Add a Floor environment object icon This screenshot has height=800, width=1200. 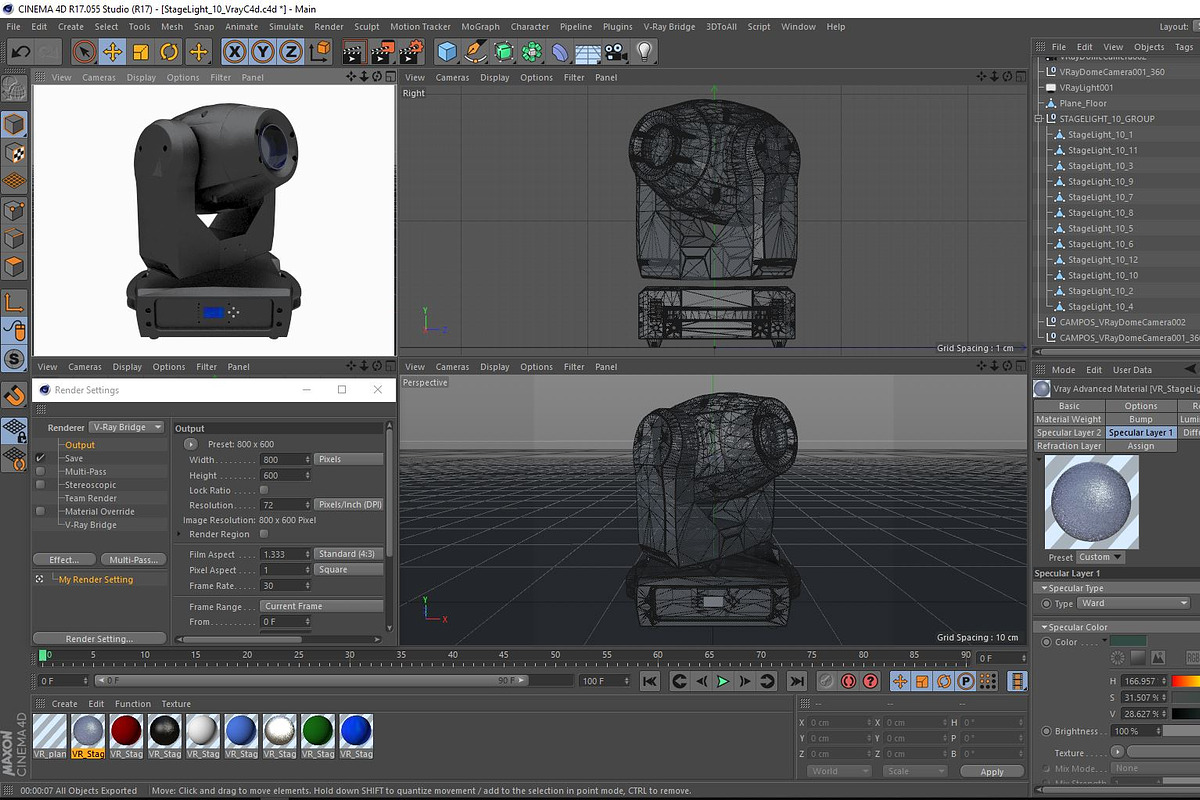pos(588,51)
